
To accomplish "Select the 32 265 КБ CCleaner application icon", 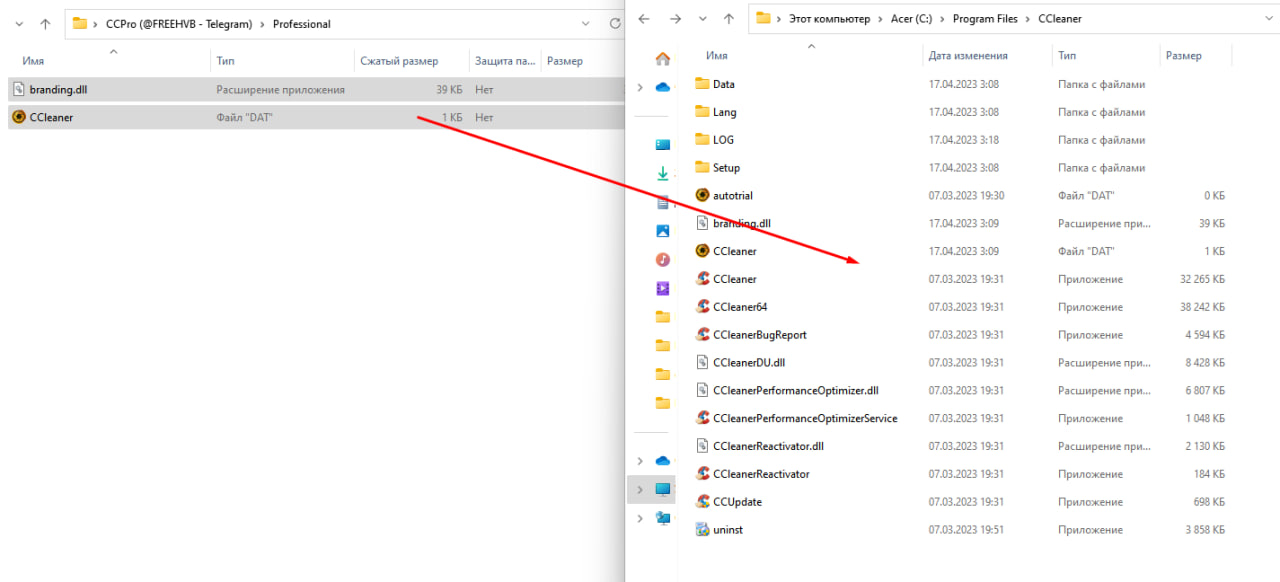I will point(702,279).
